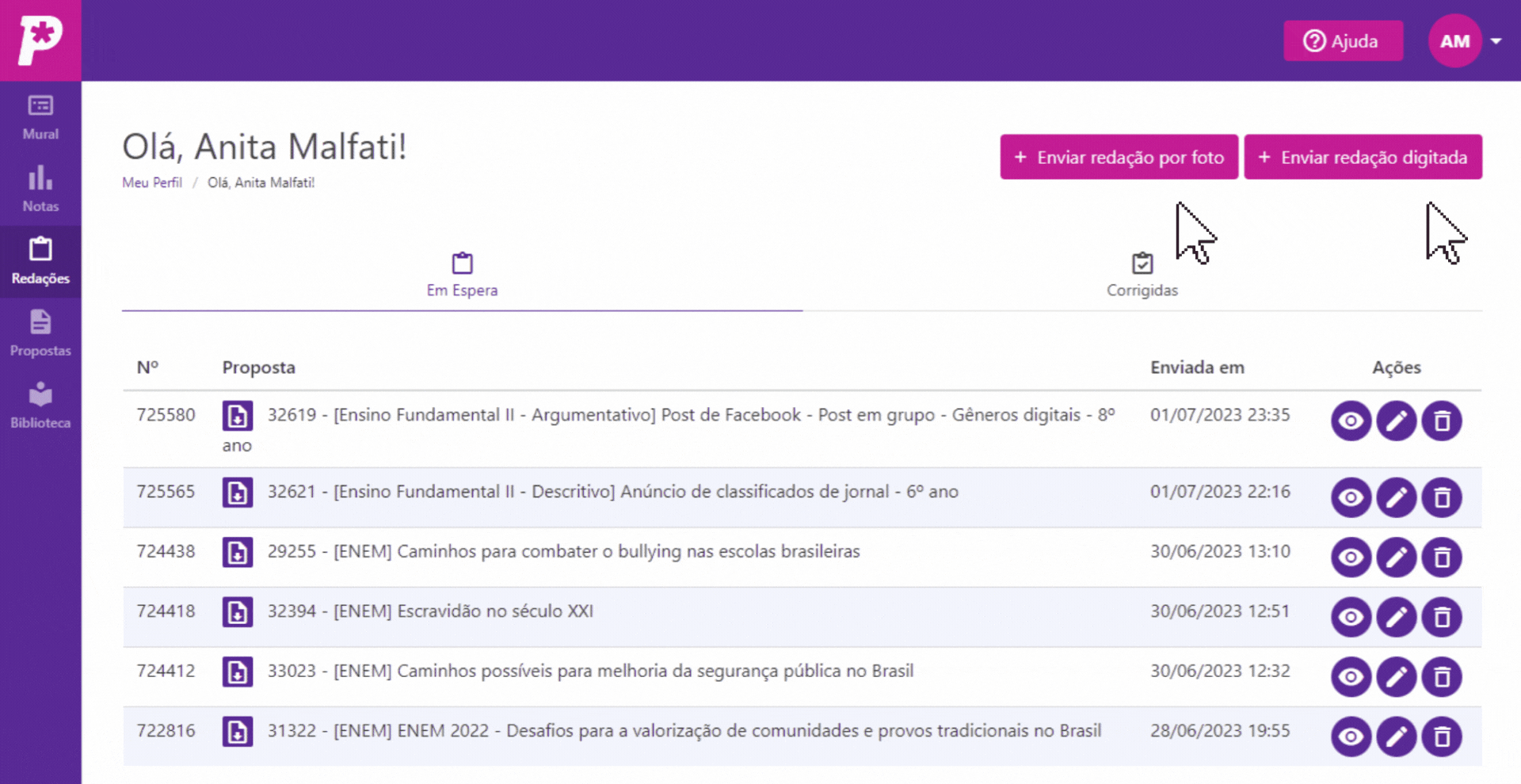Viewport: 1521px width, 784px height.
Task: Click essay number 722816
Action: 166,731
